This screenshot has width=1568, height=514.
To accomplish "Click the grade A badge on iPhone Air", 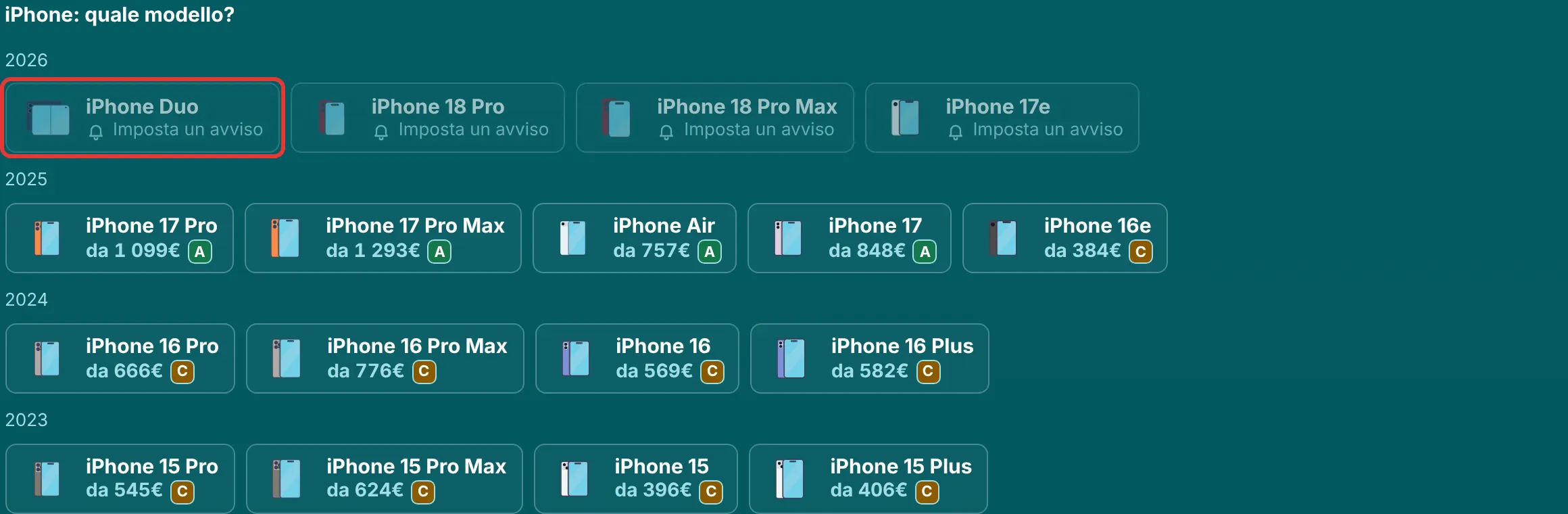I will (x=710, y=252).
